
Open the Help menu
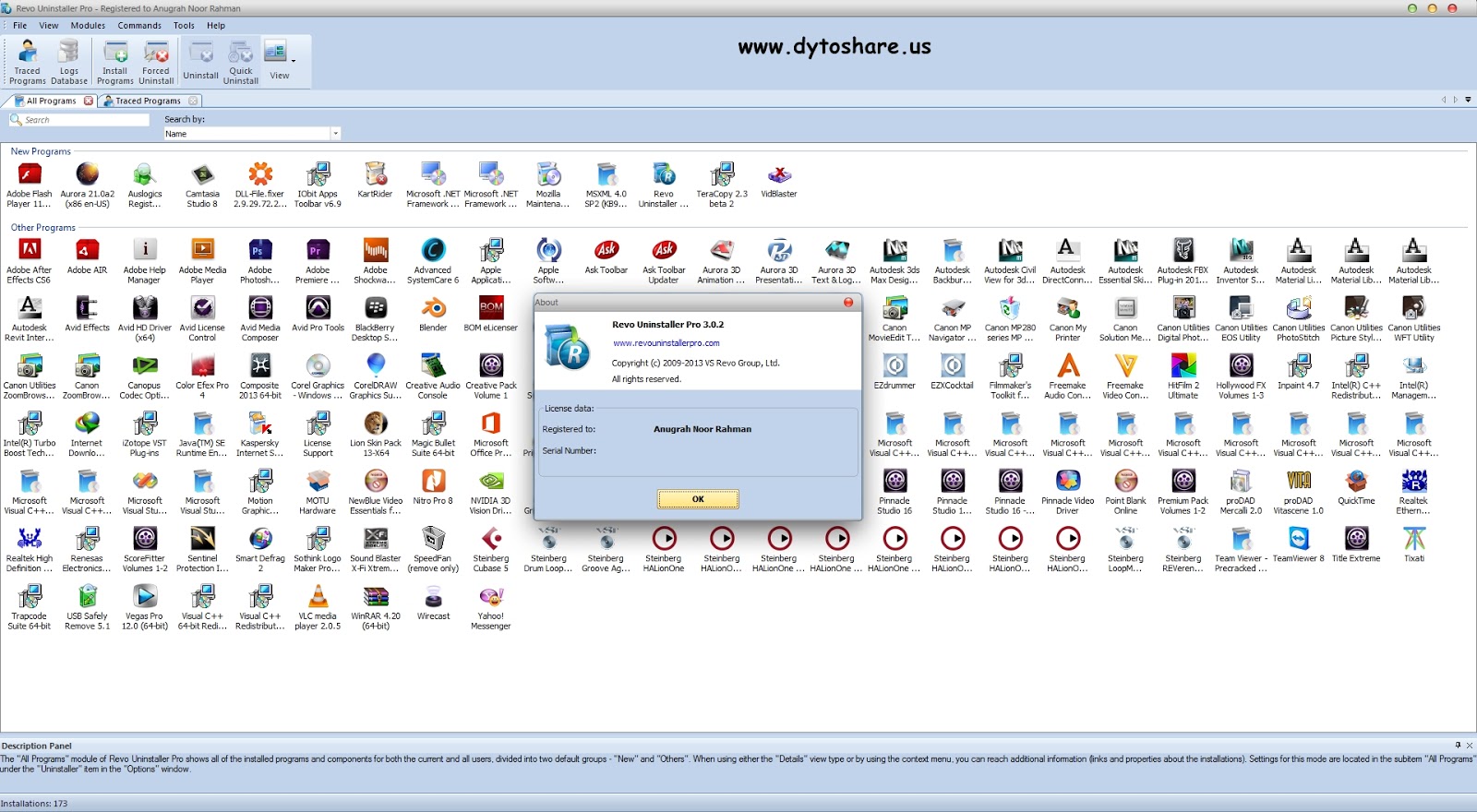216,26
